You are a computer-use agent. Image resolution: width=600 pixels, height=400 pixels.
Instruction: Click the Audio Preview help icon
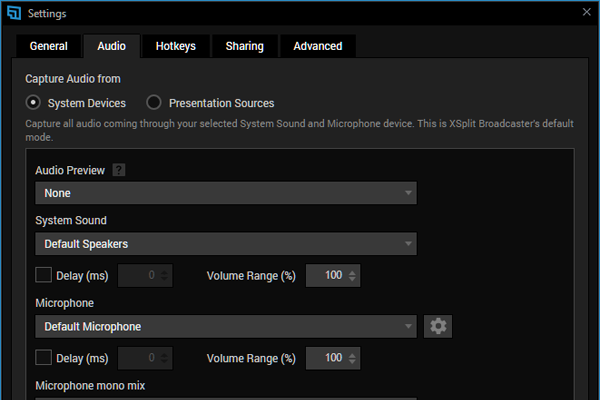119,171
